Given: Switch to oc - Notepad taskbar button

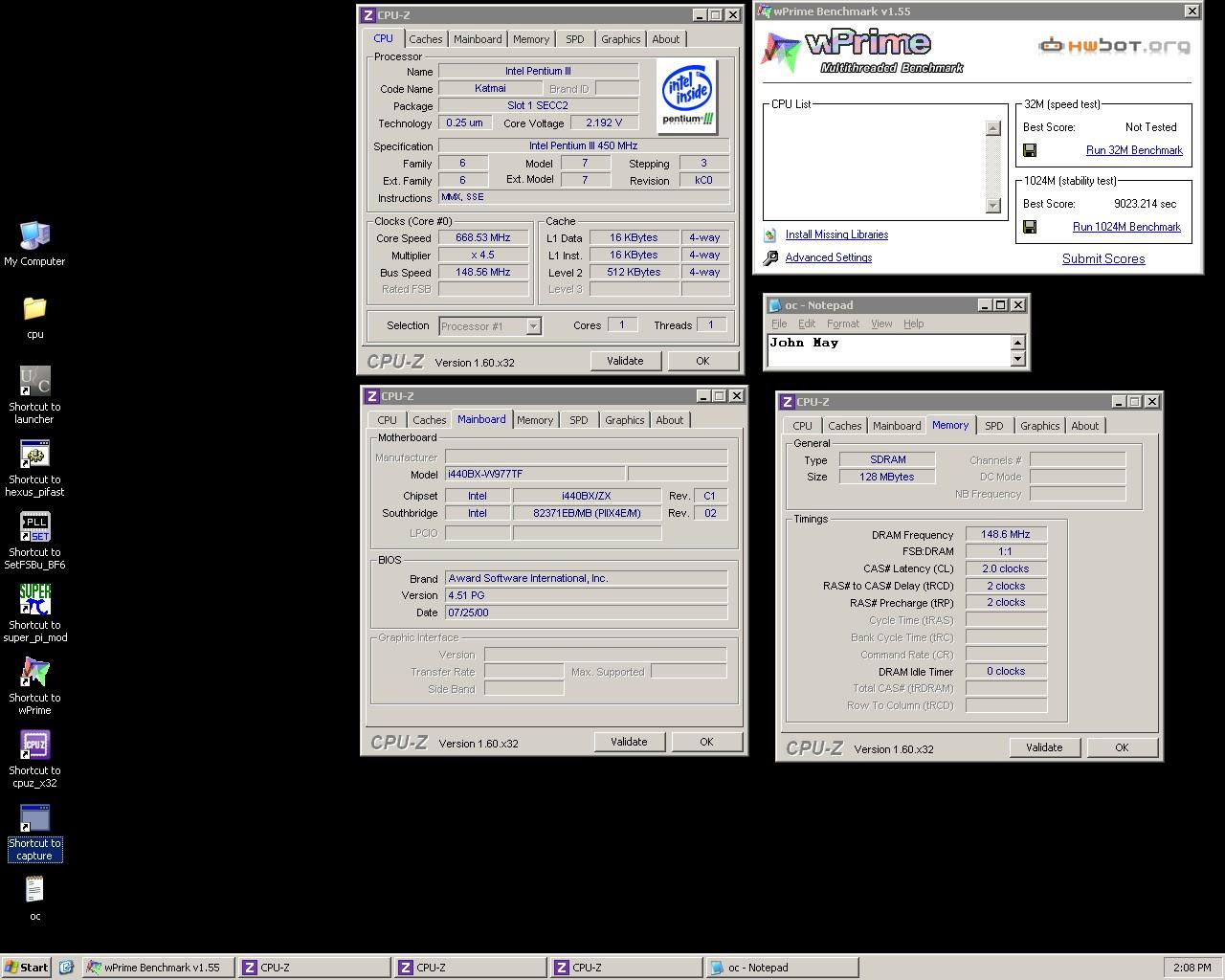Looking at the screenshot, I should pos(781,968).
